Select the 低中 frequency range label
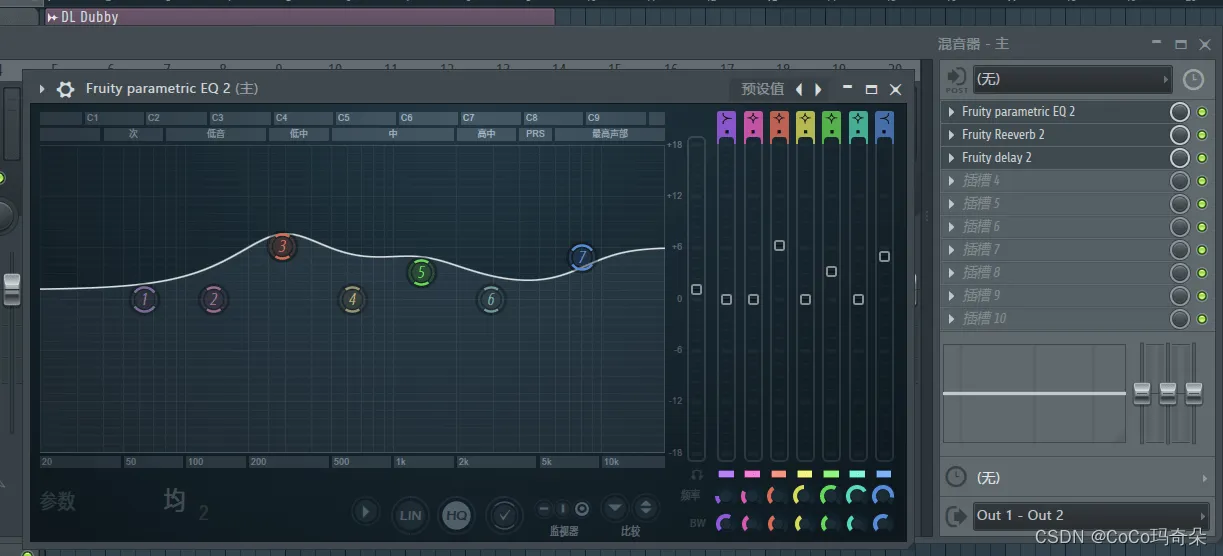The image size is (1223, 556). pyautogui.click(x=299, y=134)
